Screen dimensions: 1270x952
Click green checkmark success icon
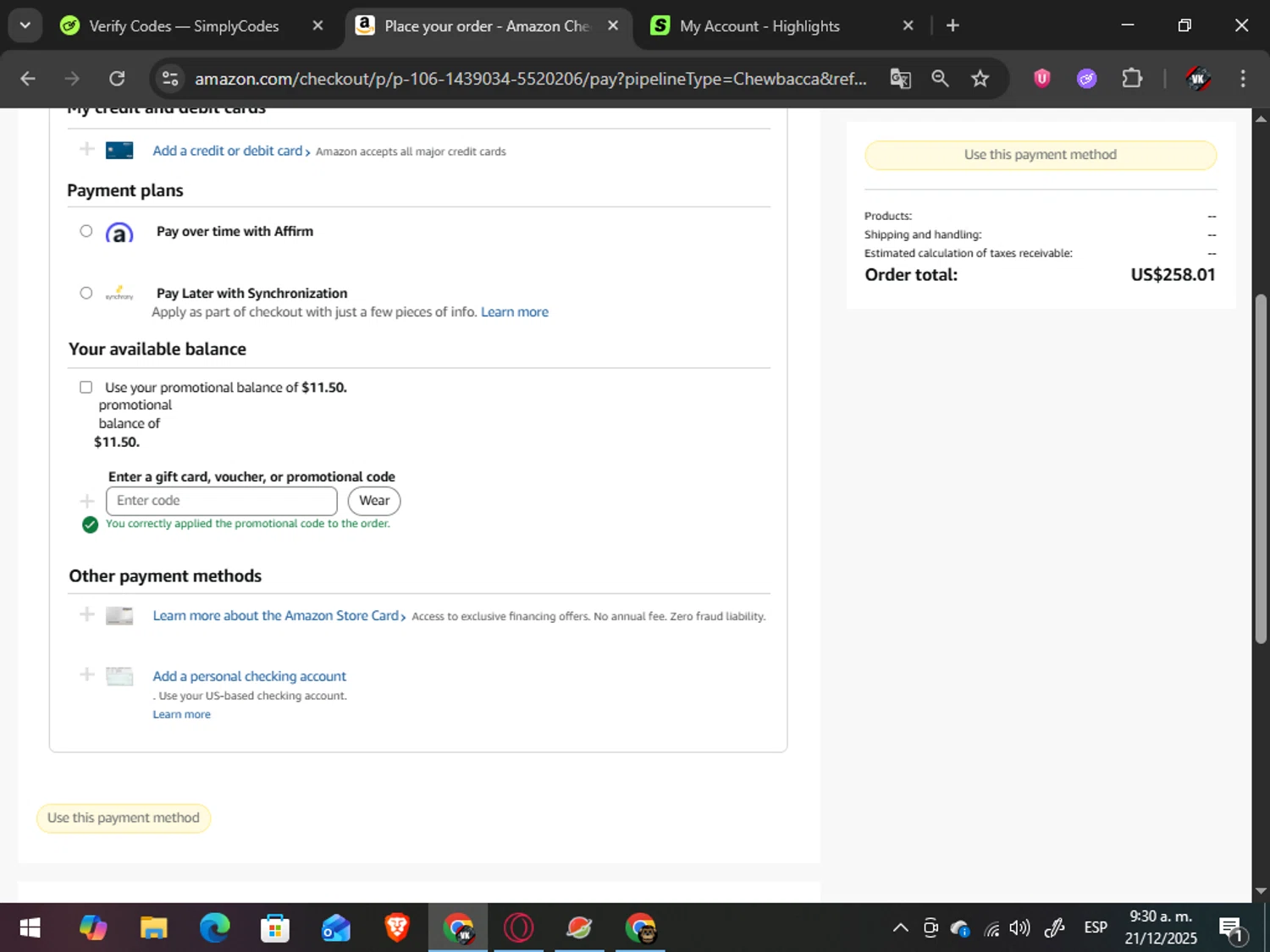90,525
